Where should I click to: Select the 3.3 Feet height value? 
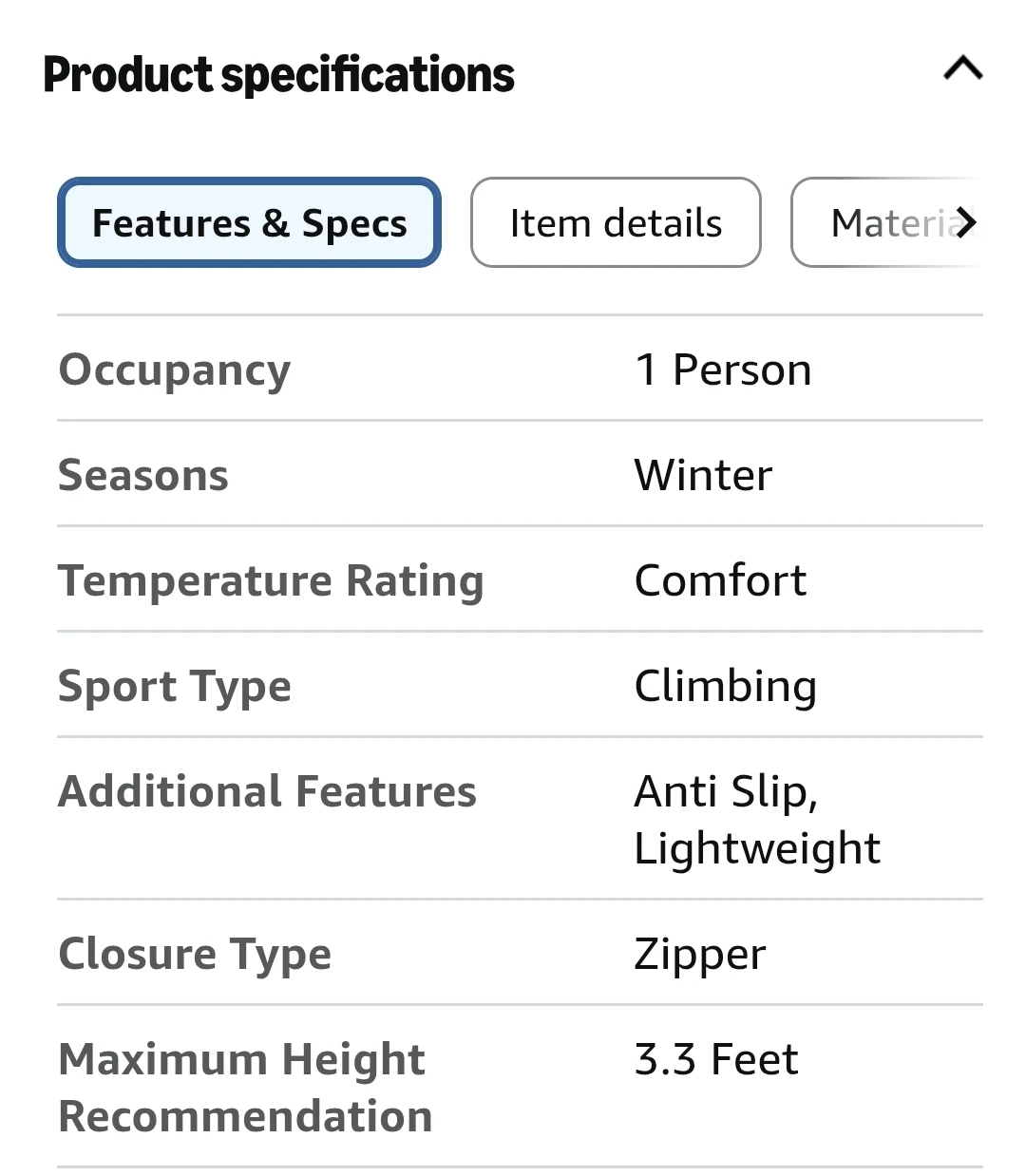tap(716, 1059)
